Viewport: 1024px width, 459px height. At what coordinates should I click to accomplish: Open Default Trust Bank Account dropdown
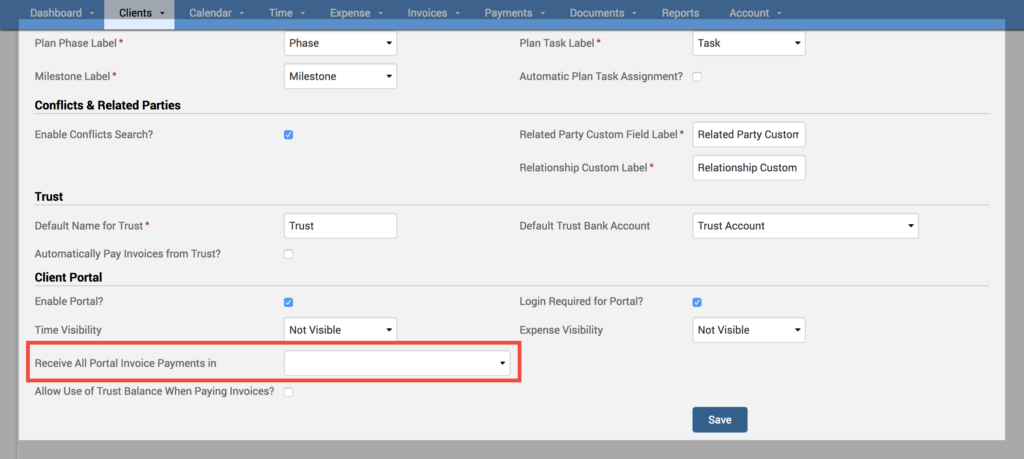pyautogui.click(x=805, y=226)
